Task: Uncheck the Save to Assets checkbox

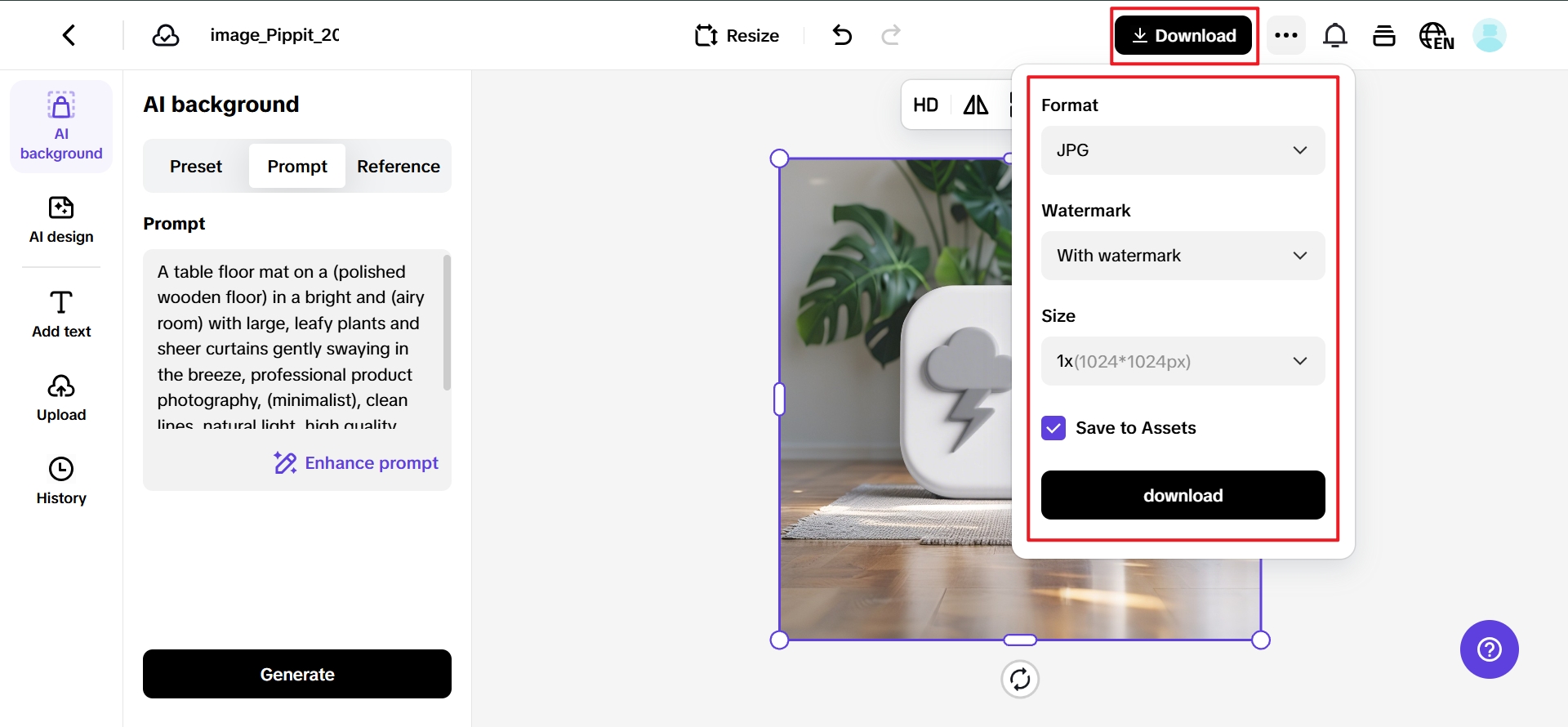Action: pyautogui.click(x=1053, y=428)
